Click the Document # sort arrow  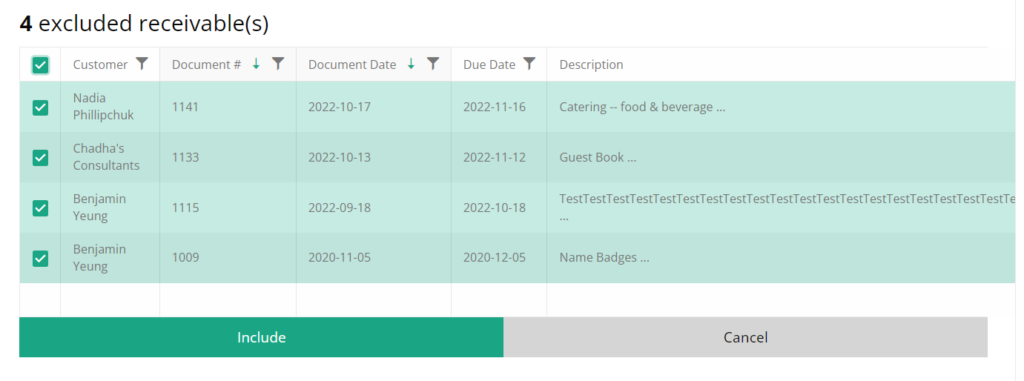tap(256, 63)
